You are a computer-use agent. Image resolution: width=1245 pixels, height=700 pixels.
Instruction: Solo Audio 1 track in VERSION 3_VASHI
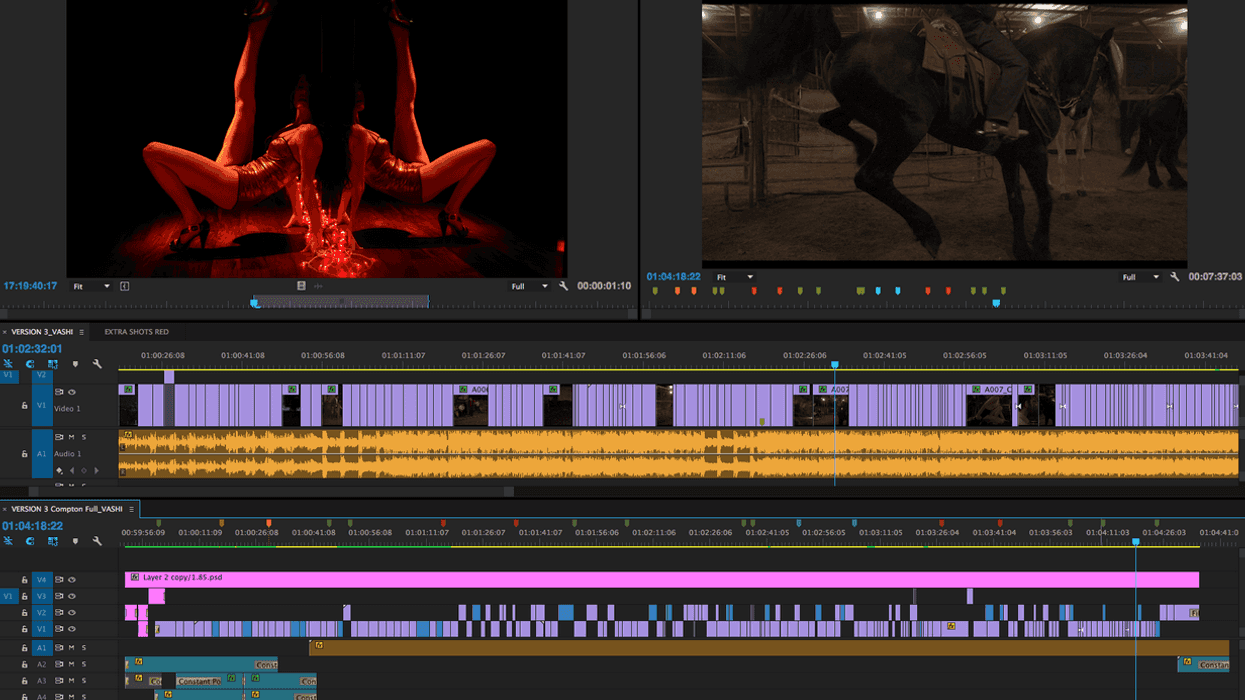click(84, 437)
